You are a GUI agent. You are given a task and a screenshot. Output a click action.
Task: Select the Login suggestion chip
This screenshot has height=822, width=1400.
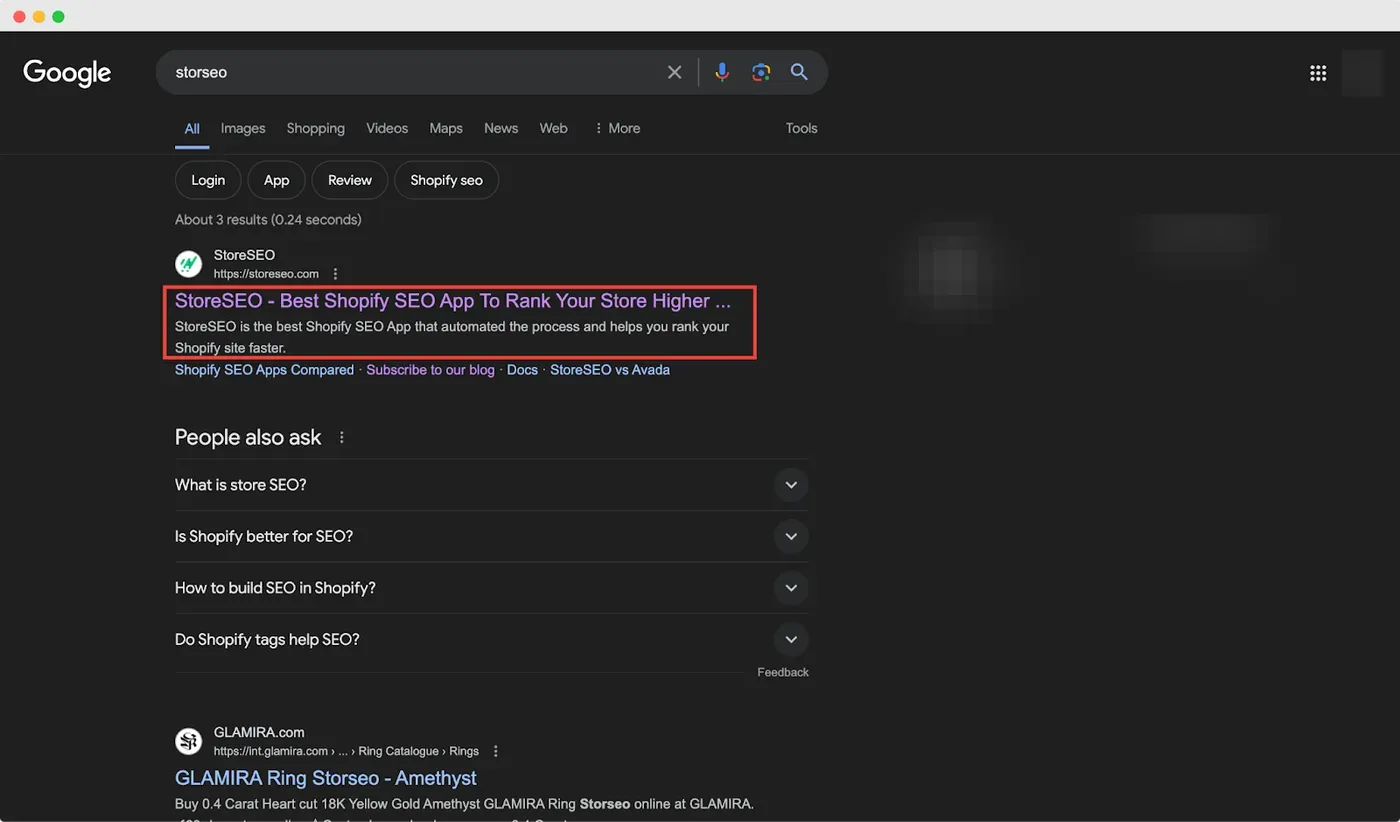(208, 180)
